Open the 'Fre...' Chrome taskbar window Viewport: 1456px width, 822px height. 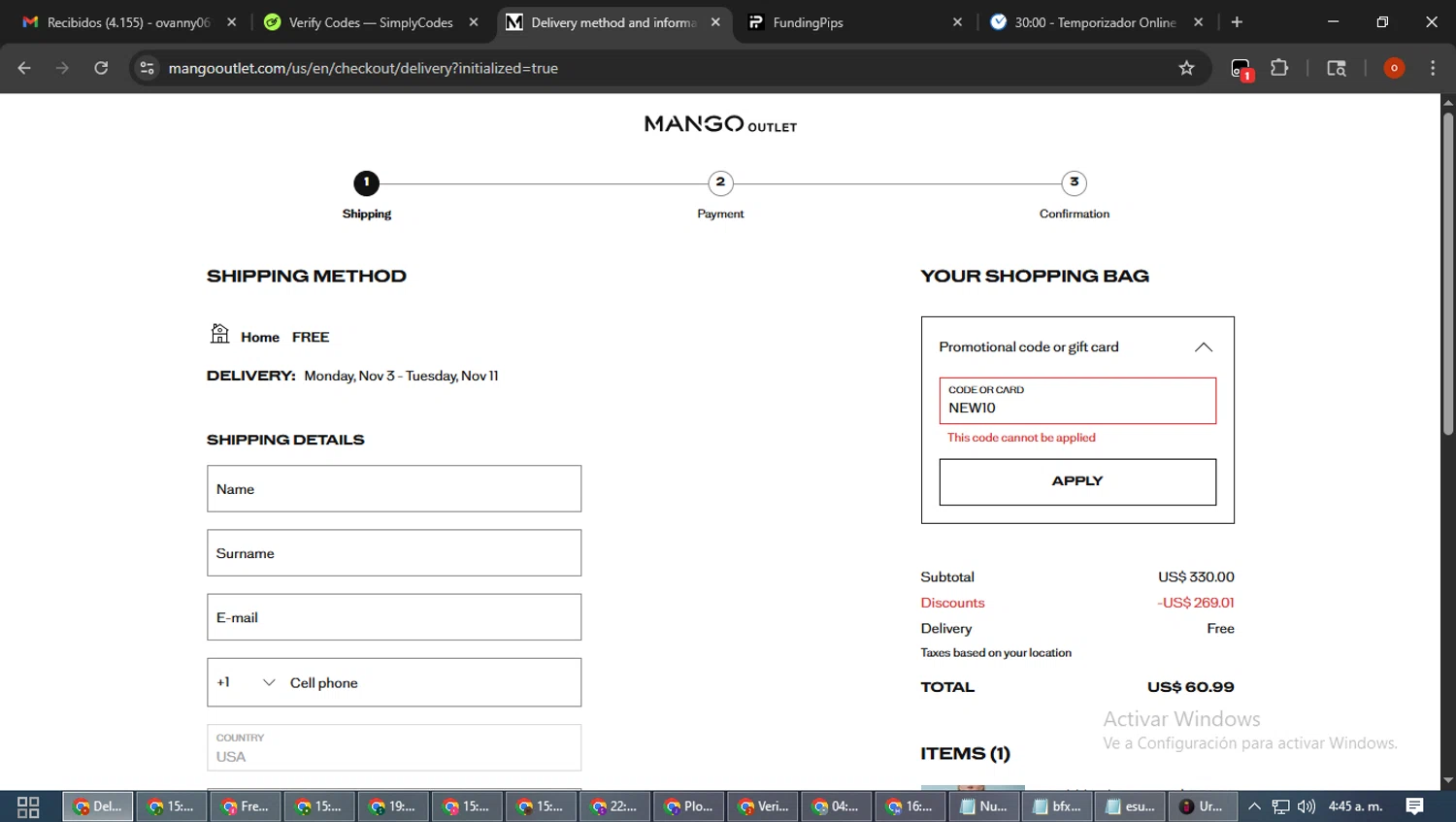[x=246, y=806]
